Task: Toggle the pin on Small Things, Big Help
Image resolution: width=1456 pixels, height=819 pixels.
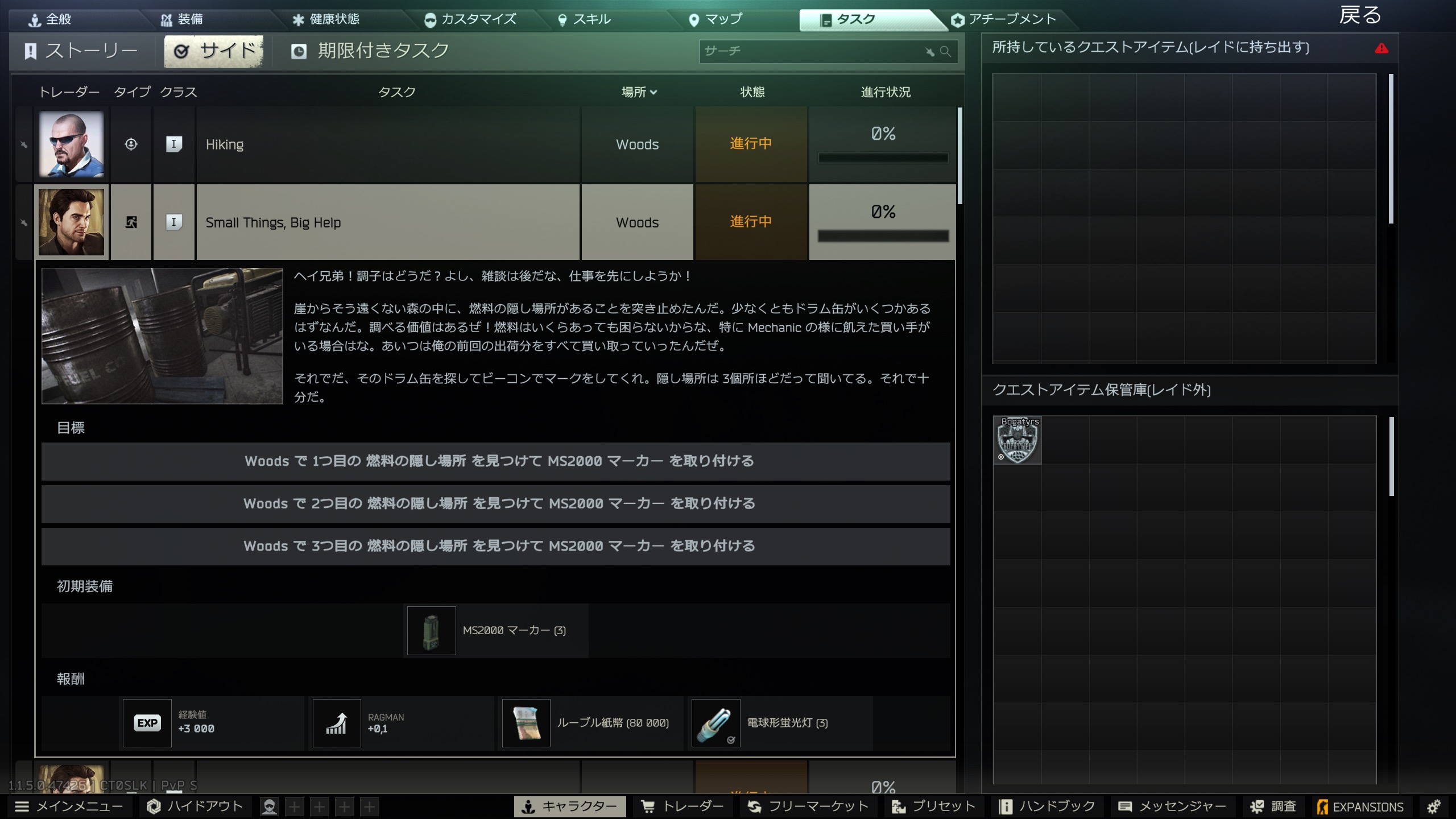Action: (24, 222)
